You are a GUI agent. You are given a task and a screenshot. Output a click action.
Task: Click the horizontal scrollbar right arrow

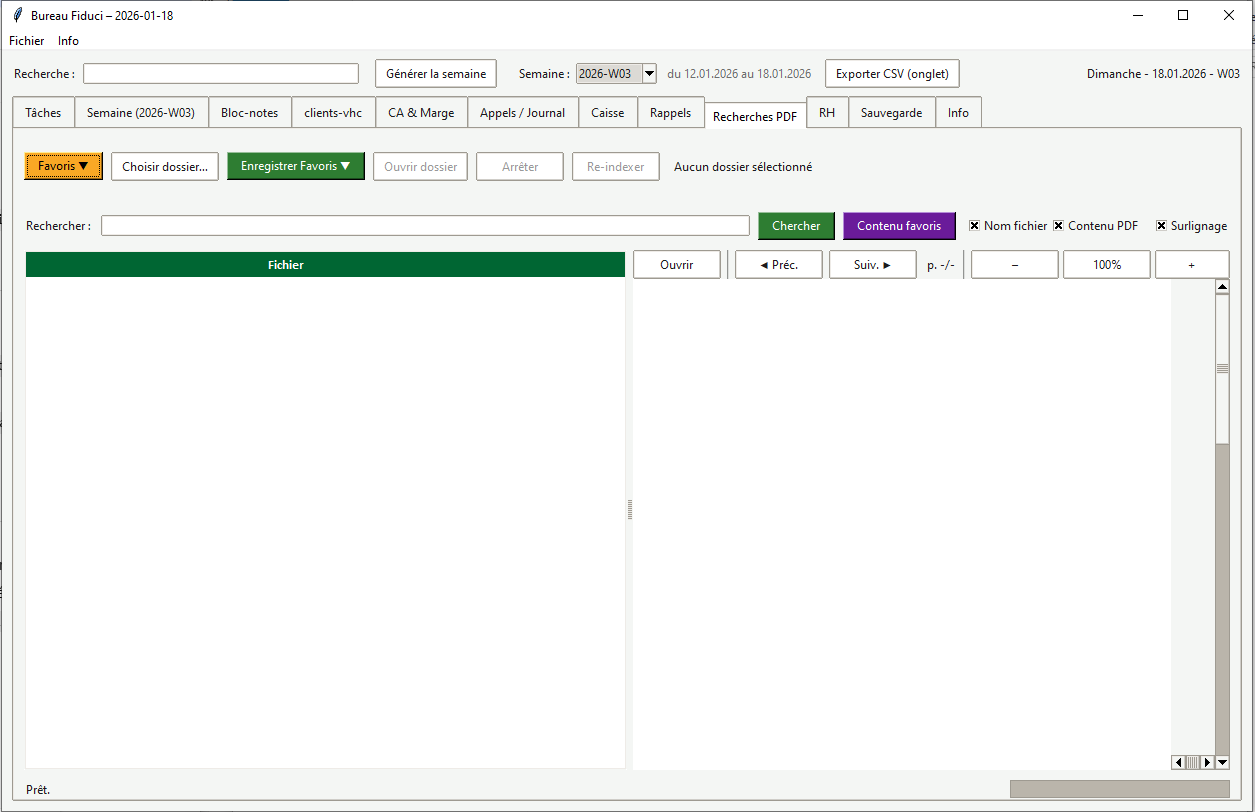click(x=1207, y=762)
